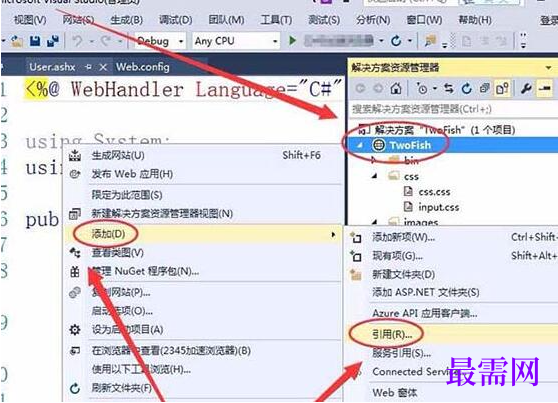Open the 网站(S) menu
This screenshot has width=558, height=403.
(78, 20)
